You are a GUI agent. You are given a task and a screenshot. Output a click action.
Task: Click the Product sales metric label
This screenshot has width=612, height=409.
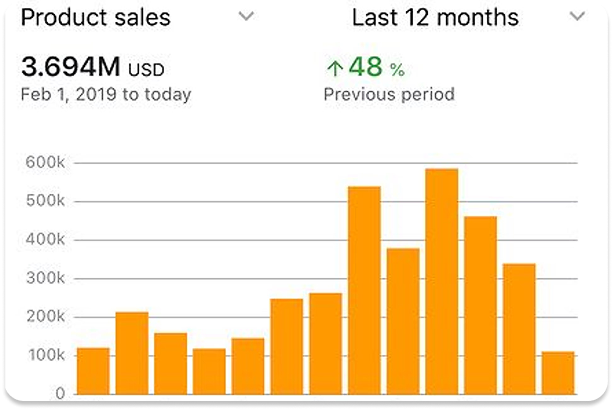pyautogui.click(x=96, y=18)
